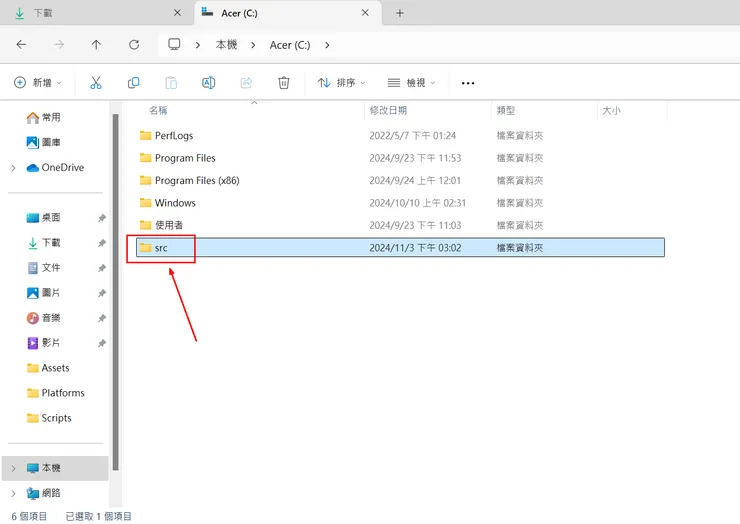Click 本機 in the address breadcrumb
740x524 pixels.
click(x=227, y=45)
